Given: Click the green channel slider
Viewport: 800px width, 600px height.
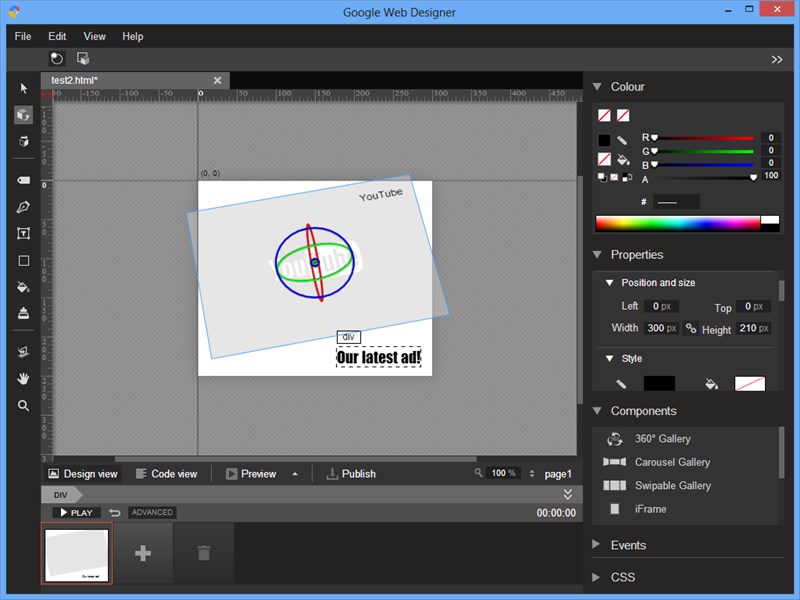Looking at the screenshot, I should 703,151.
